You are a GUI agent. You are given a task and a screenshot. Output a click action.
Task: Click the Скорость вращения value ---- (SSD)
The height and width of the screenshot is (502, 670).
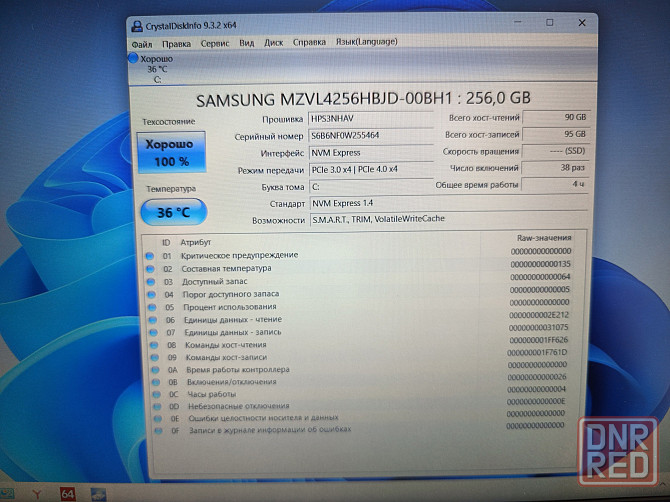point(555,151)
